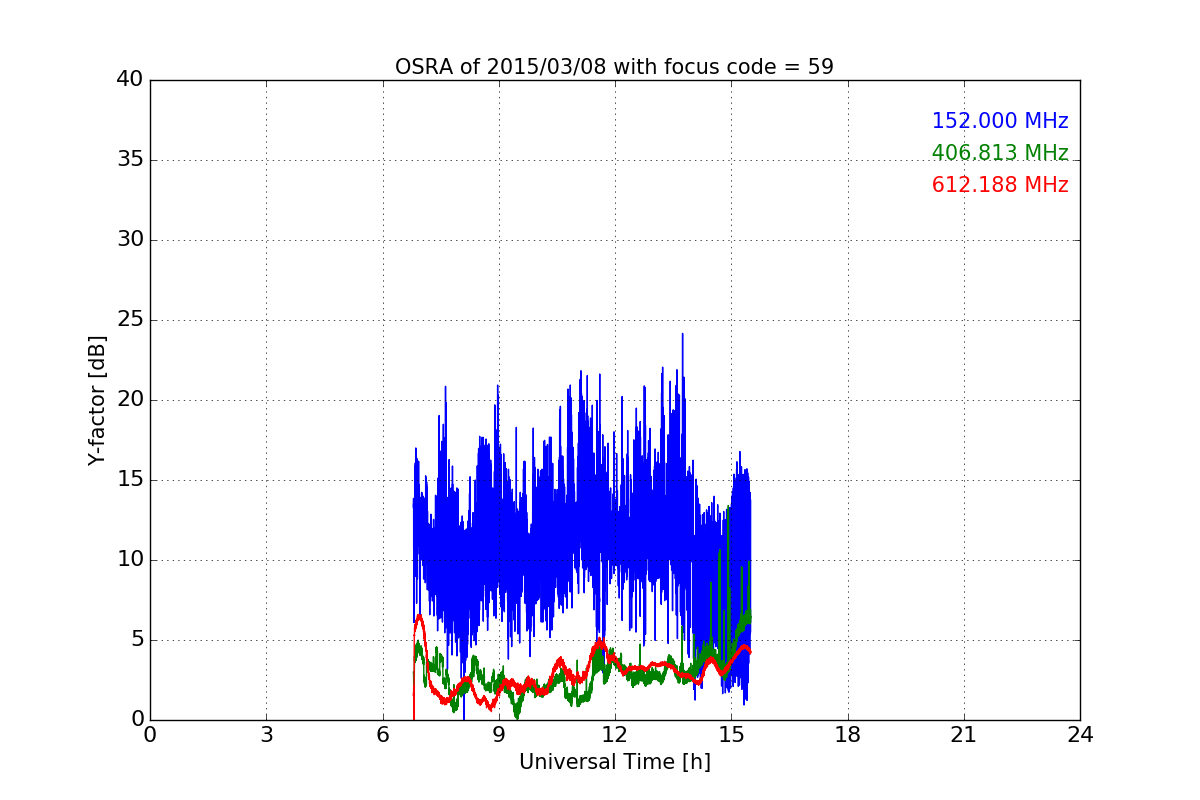Screen dimensions: 1200x800
Task: Click x-axis tick label 9
Action: coord(499,735)
